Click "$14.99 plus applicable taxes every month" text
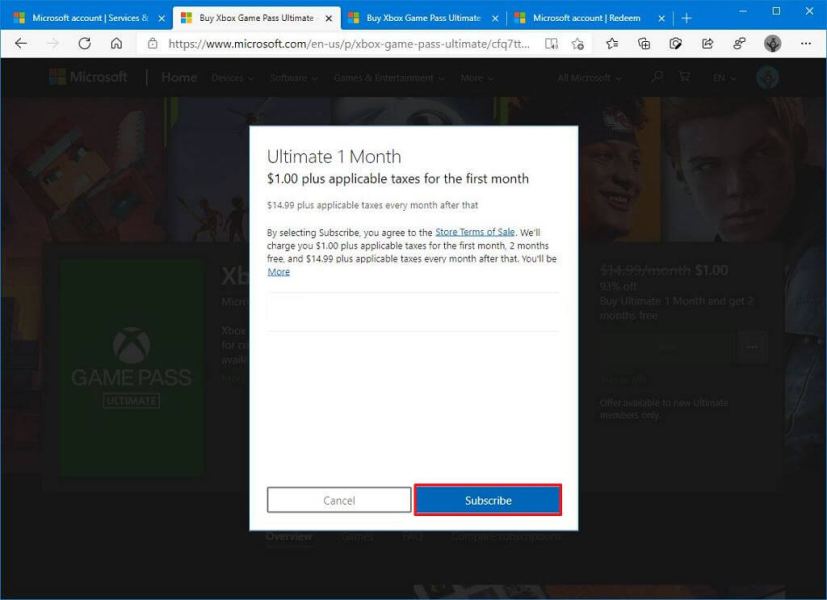Image resolution: width=827 pixels, height=600 pixels. point(372,205)
